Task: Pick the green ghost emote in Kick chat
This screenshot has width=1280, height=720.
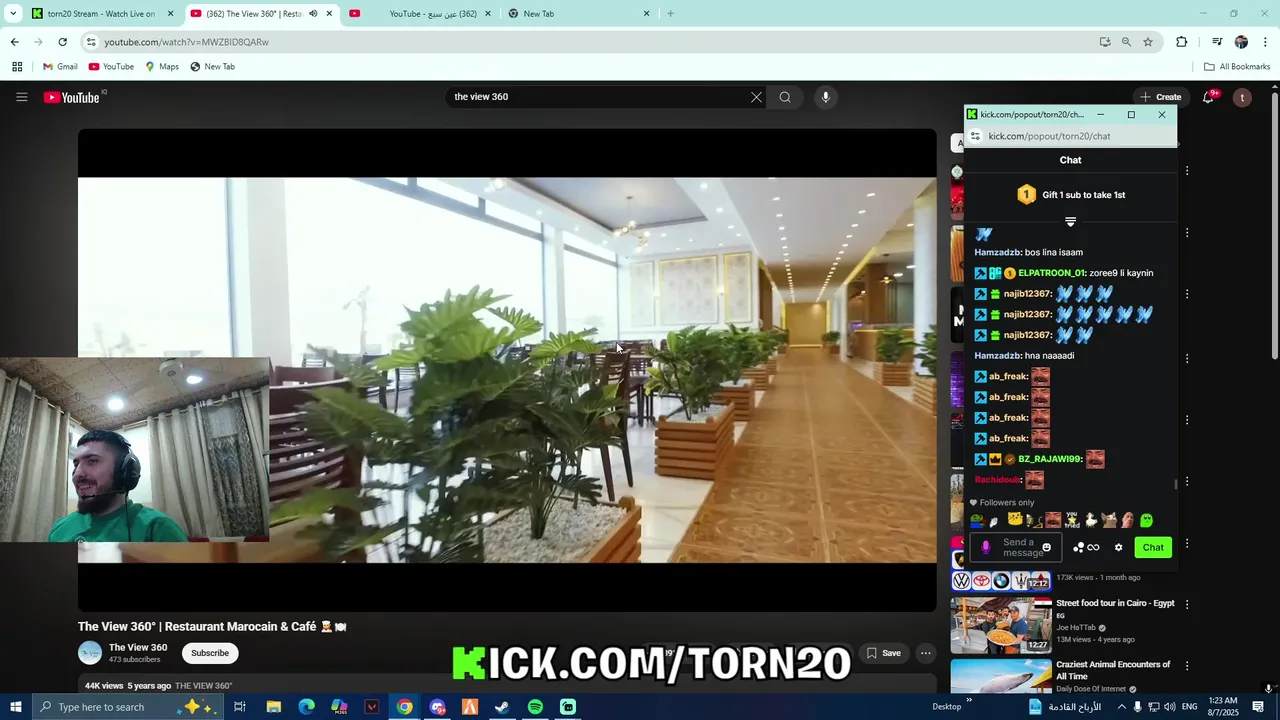Action: (x=1146, y=520)
